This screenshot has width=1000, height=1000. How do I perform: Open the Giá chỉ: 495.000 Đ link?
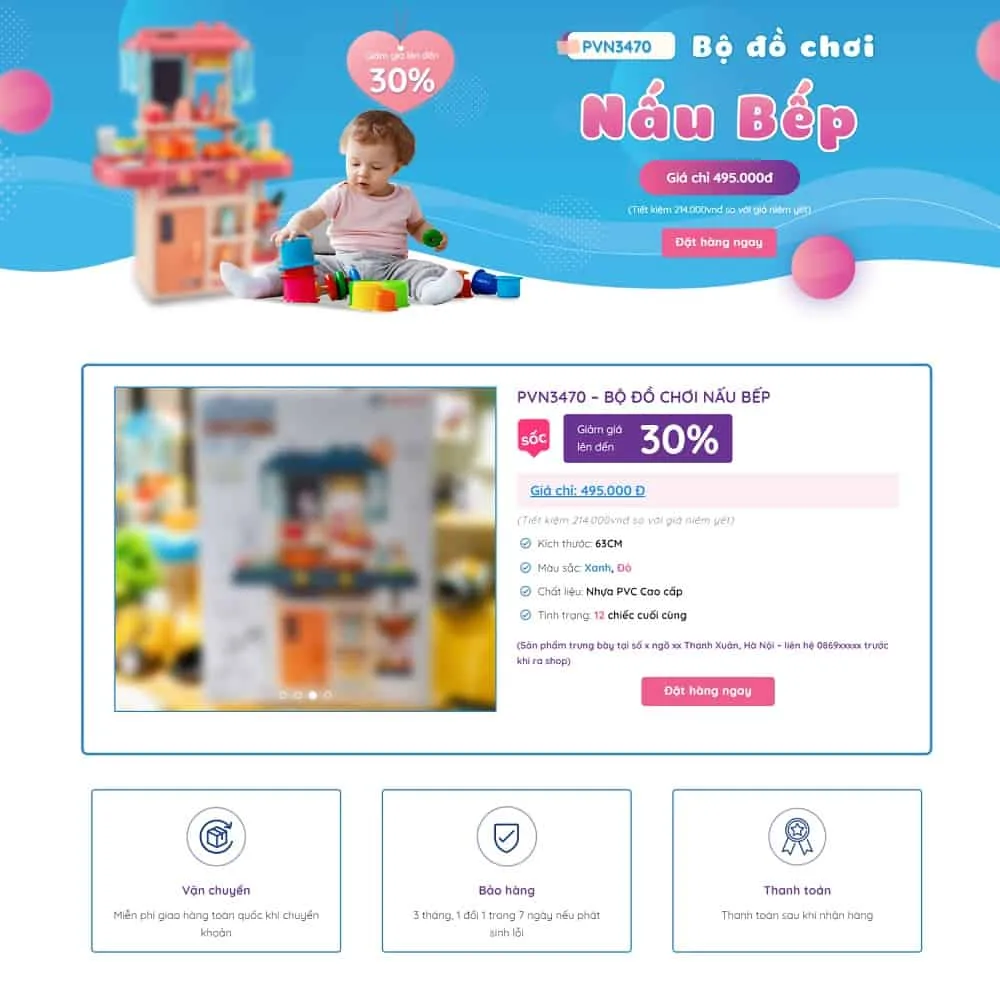click(587, 490)
